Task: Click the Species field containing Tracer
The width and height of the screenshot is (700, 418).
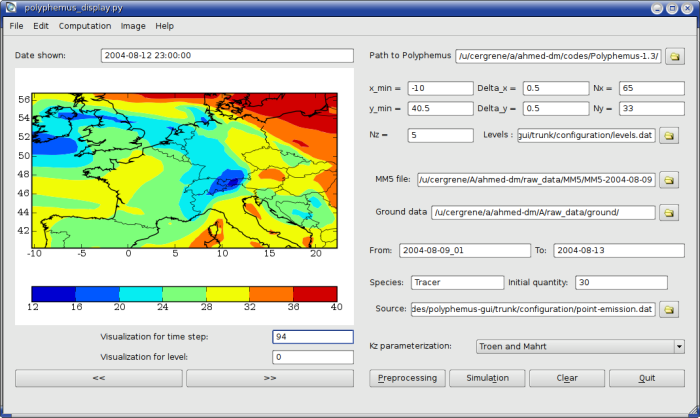Action: click(x=458, y=283)
